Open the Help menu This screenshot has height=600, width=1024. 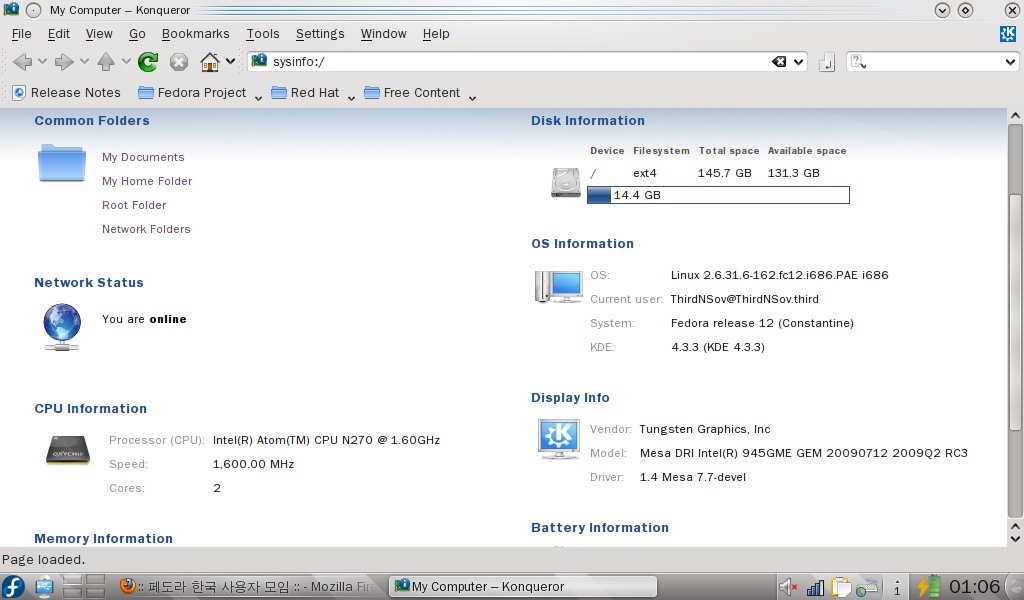[x=436, y=34]
